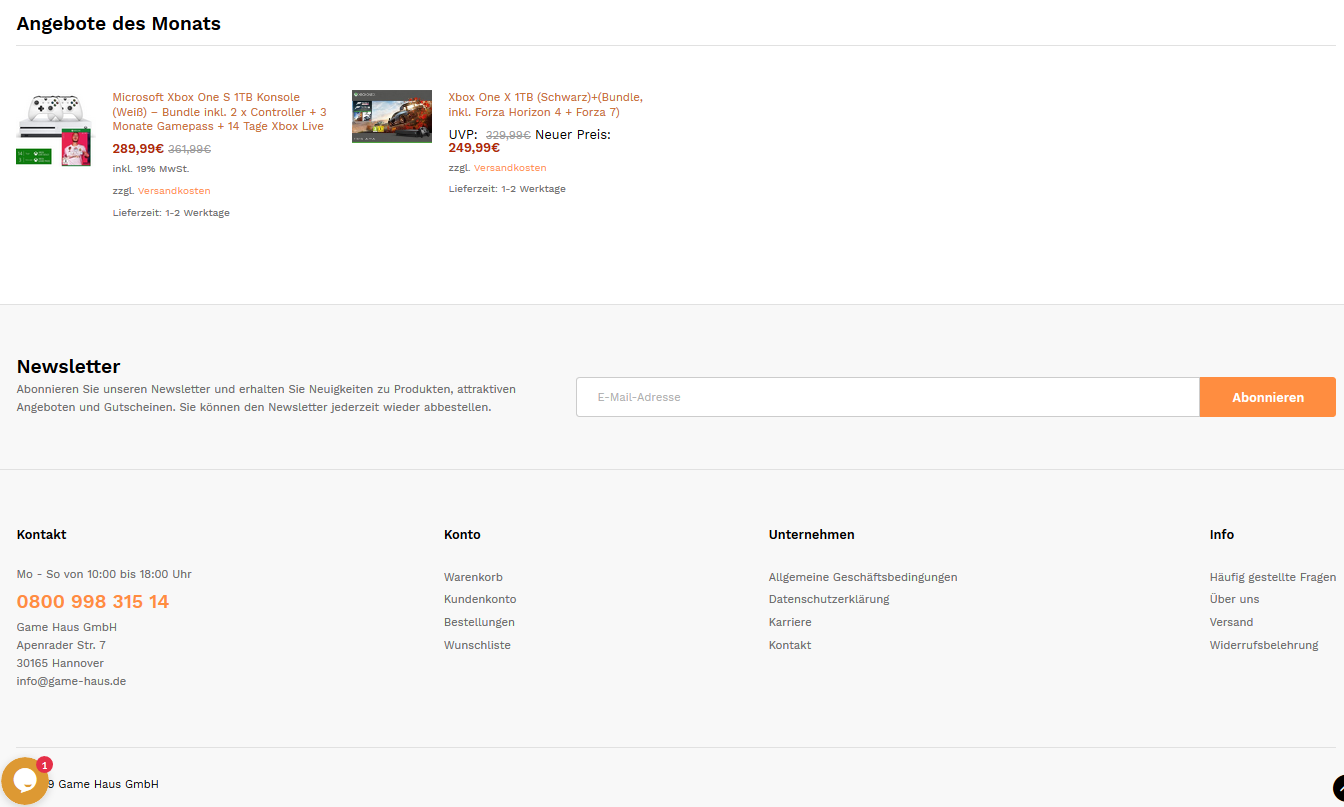Open Bestellungen footer link
Image resolution: width=1344 pixels, height=807 pixels.
click(479, 622)
